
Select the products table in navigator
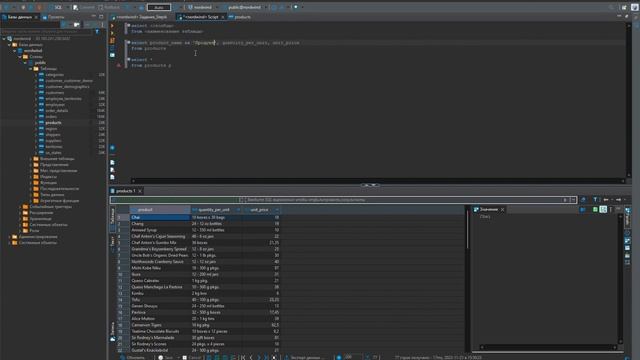click(x=53, y=122)
